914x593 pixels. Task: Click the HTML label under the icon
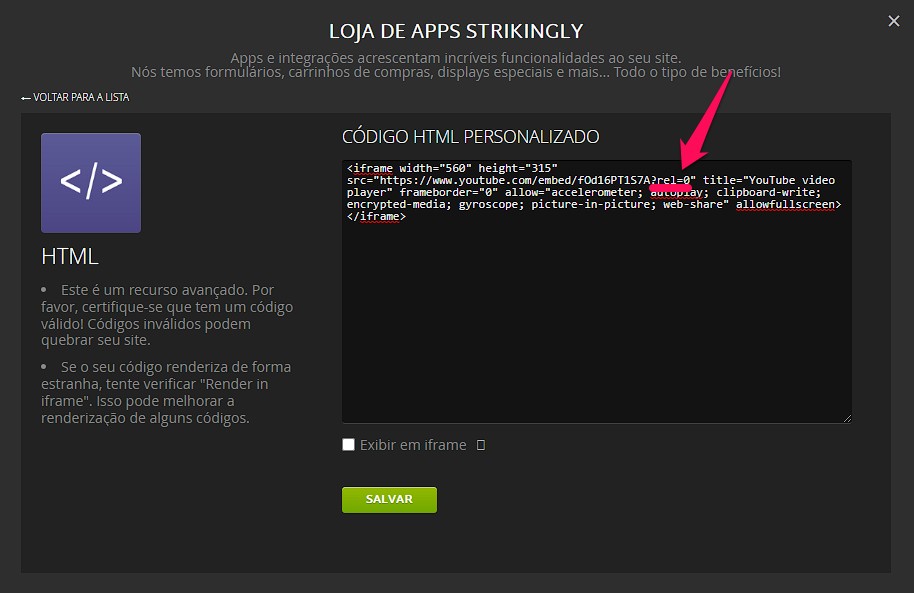tap(70, 257)
